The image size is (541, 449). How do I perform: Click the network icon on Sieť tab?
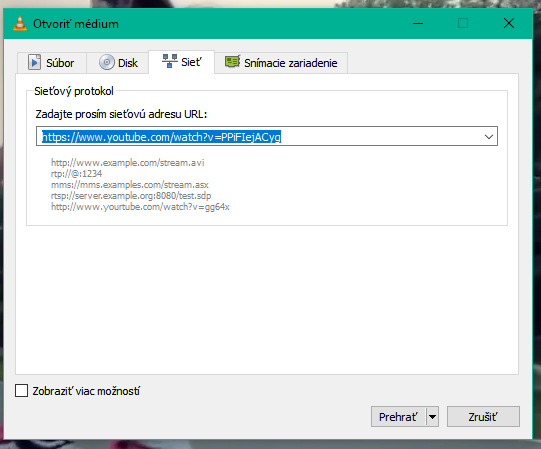tap(170, 61)
